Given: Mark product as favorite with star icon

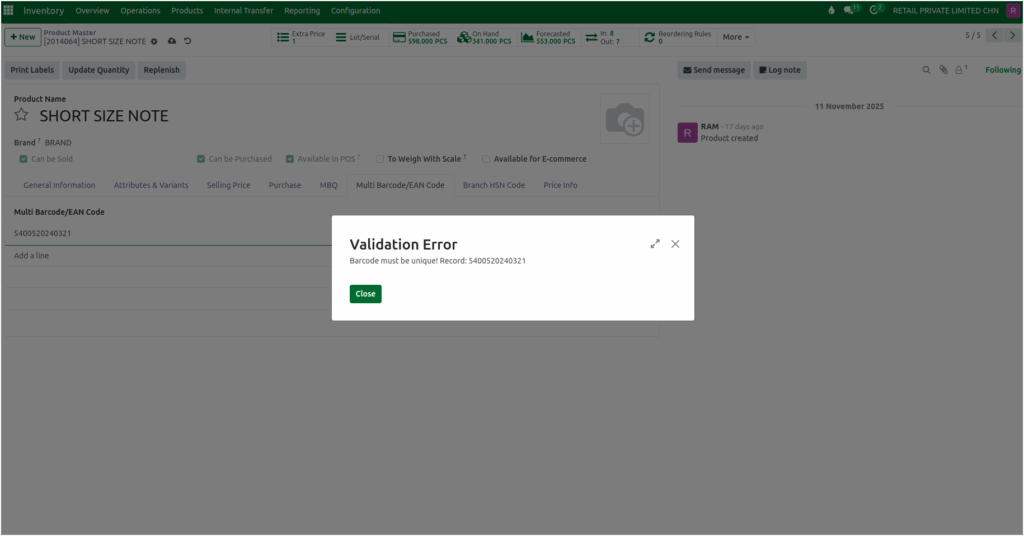Looking at the screenshot, I should point(22,116).
